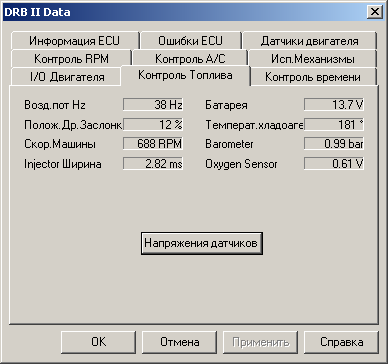Open the I/O Двигателя tab
The image size is (388, 364).
pos(65,77)
